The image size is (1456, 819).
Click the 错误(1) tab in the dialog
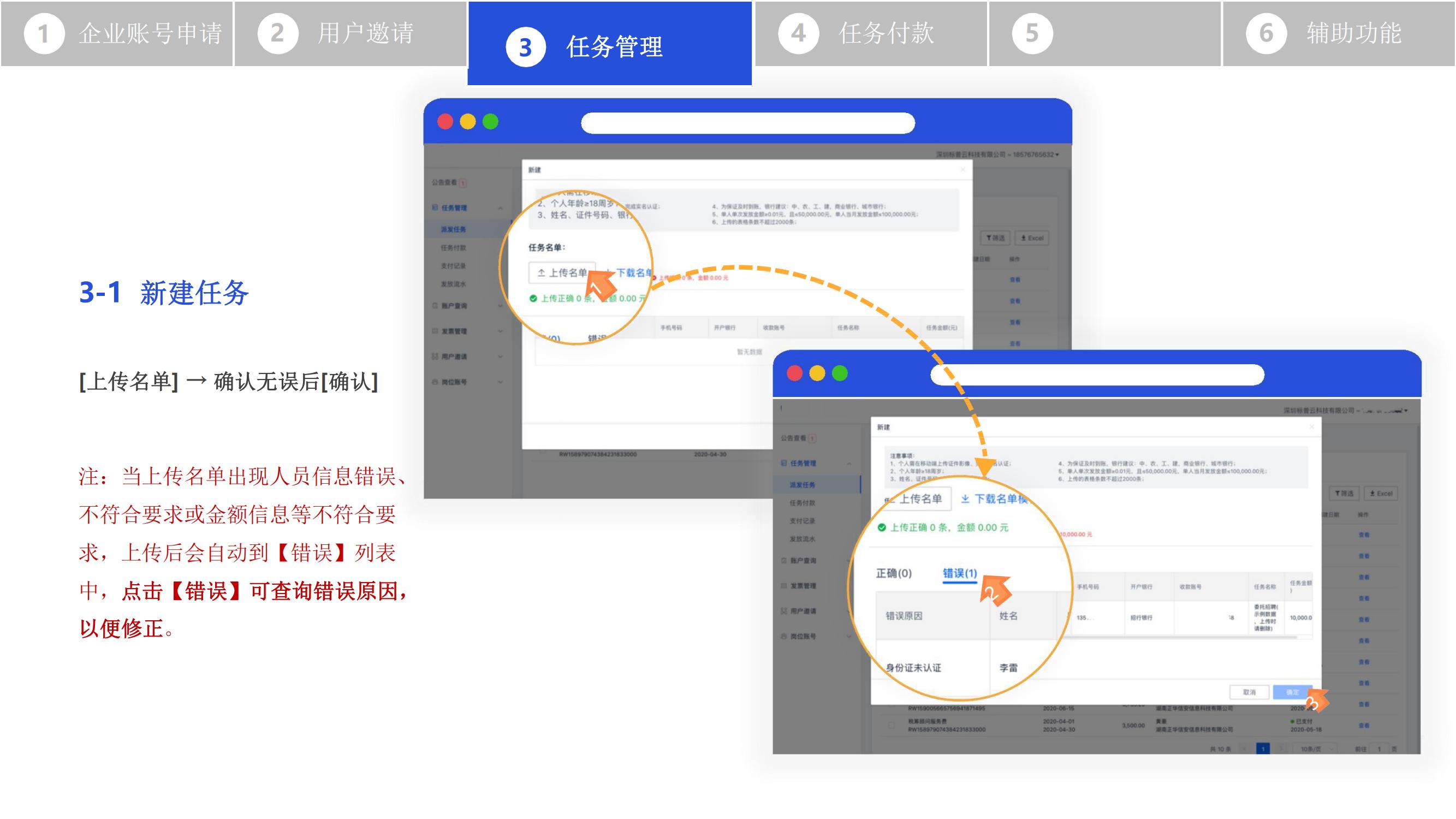(959, 573)
